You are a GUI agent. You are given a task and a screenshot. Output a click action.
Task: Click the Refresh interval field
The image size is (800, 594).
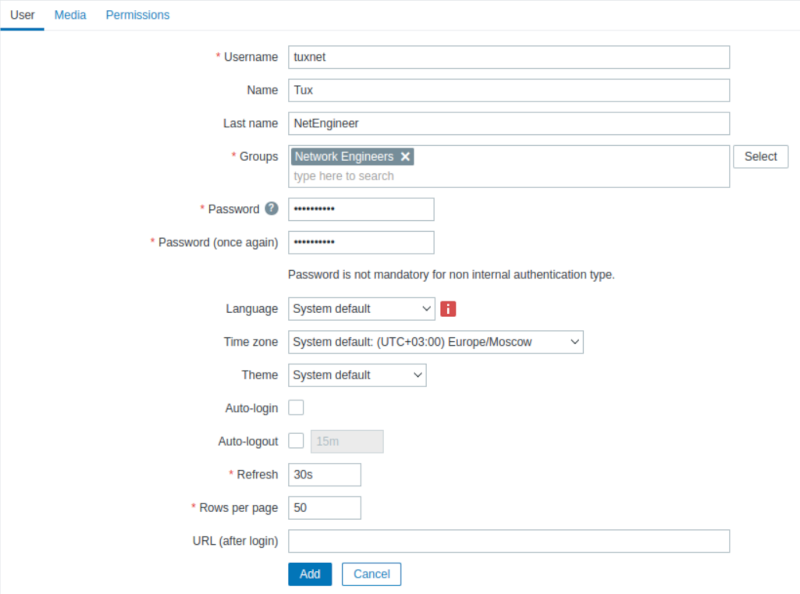coord(324,475)
